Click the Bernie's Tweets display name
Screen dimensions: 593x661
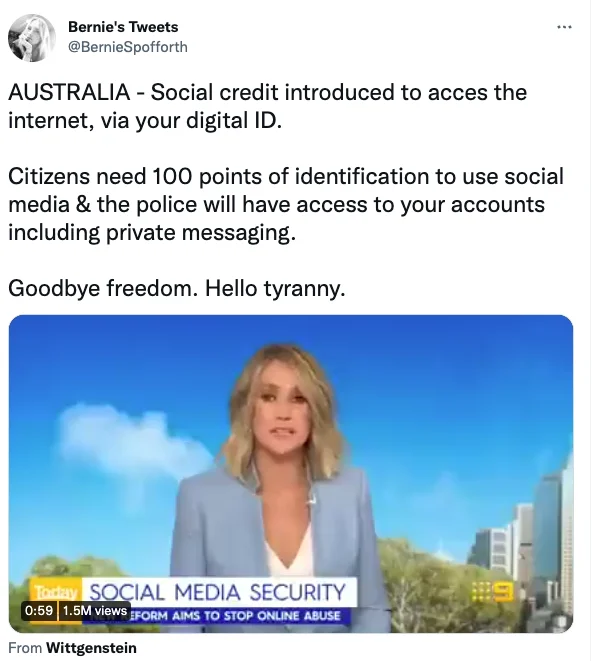pos(123,27)
